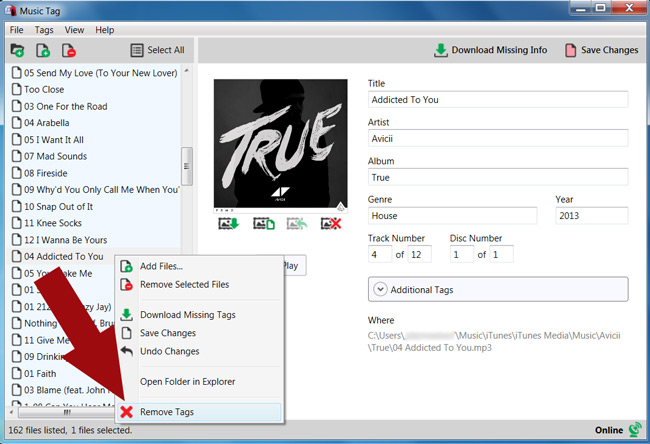This screenshot has height=444, width=650.
Task: Click the disc total field
Action: 501,254
